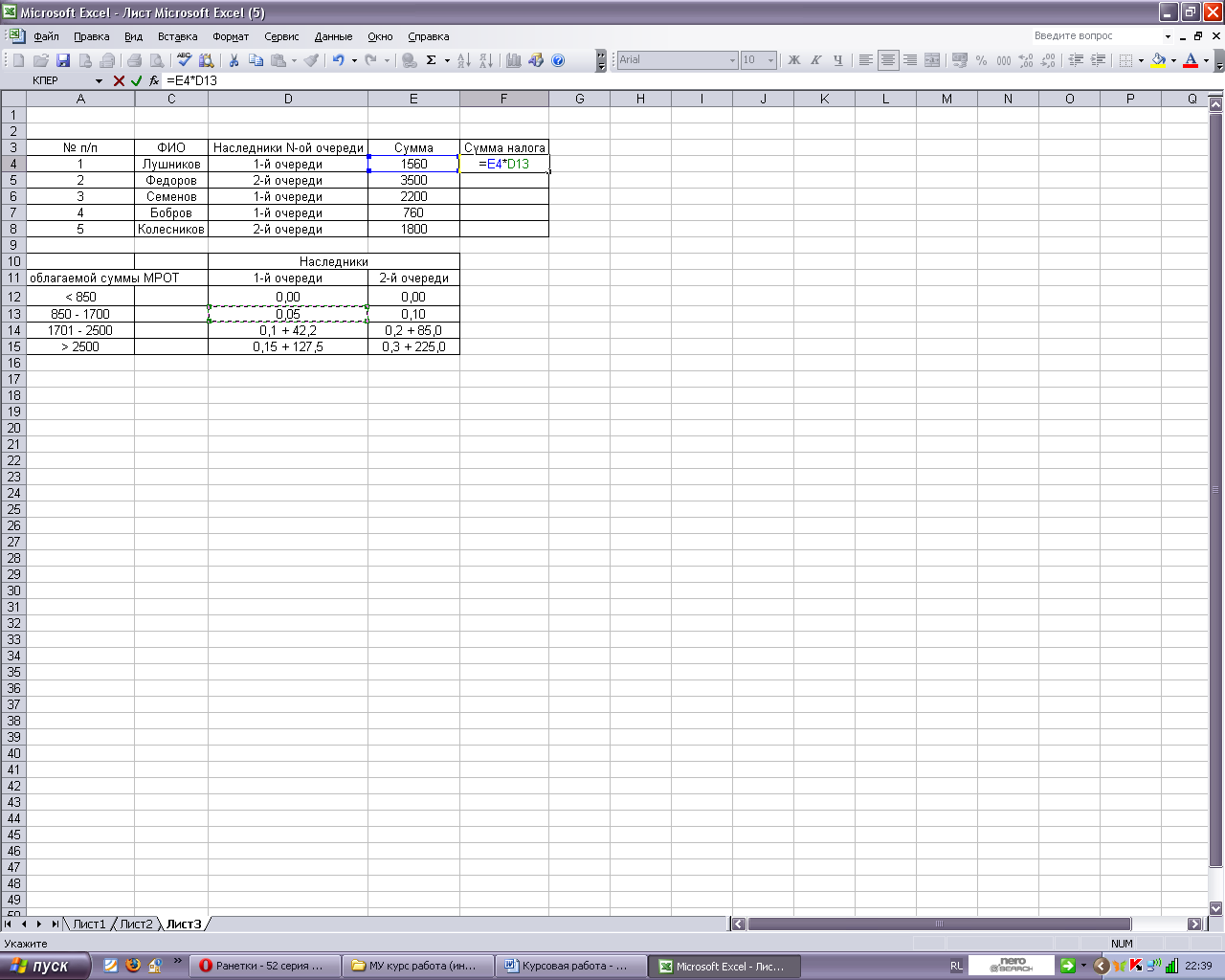This screenshot has height=980, width=1225.
Task: Click the New workbook icon
Action: tap(18, 60)
